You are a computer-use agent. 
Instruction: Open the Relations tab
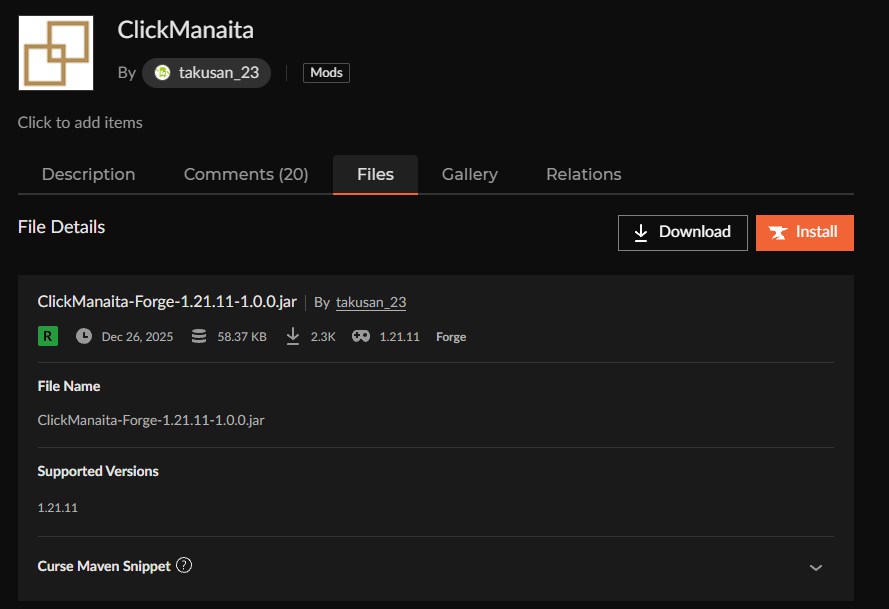coord(583,174)
